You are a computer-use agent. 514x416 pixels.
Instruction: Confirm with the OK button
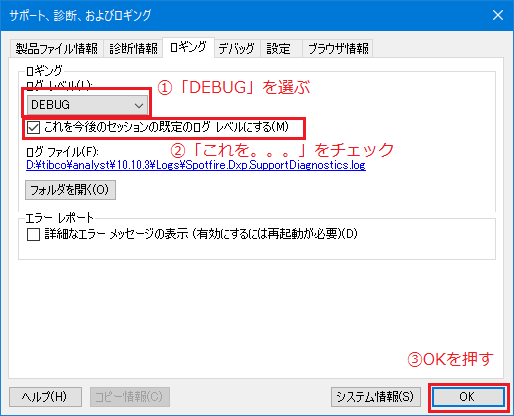[468, 397]
